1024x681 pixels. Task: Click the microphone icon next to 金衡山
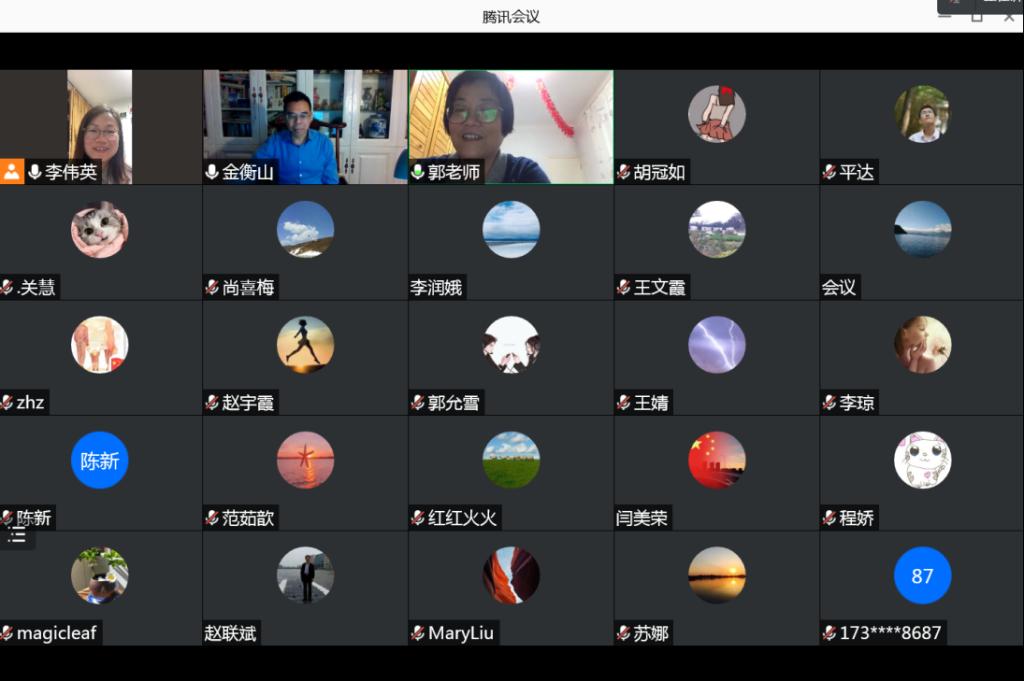[212, 172]
